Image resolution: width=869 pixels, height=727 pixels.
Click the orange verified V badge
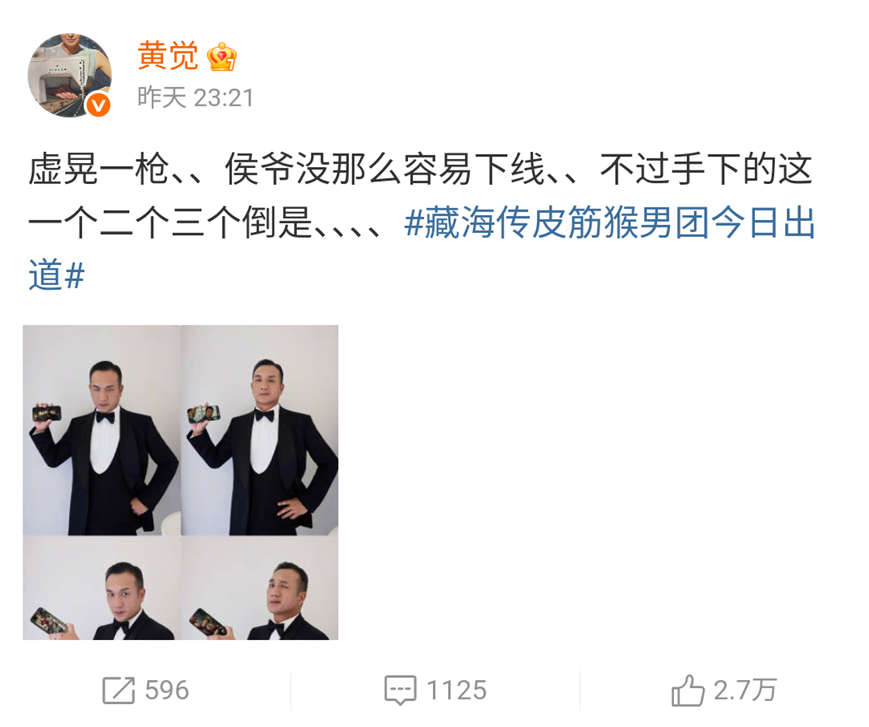(x=99, y=105)
